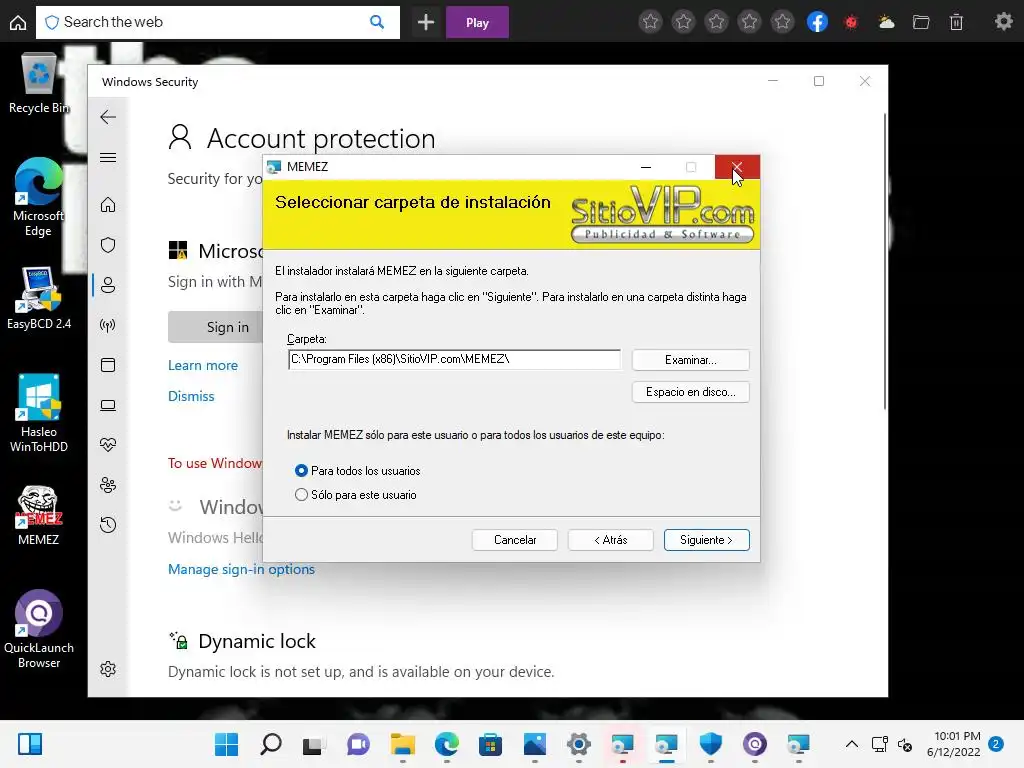Open Device performance & health heart icon
The height and width of the screenshot is (768, 1024).
point(108,445)
